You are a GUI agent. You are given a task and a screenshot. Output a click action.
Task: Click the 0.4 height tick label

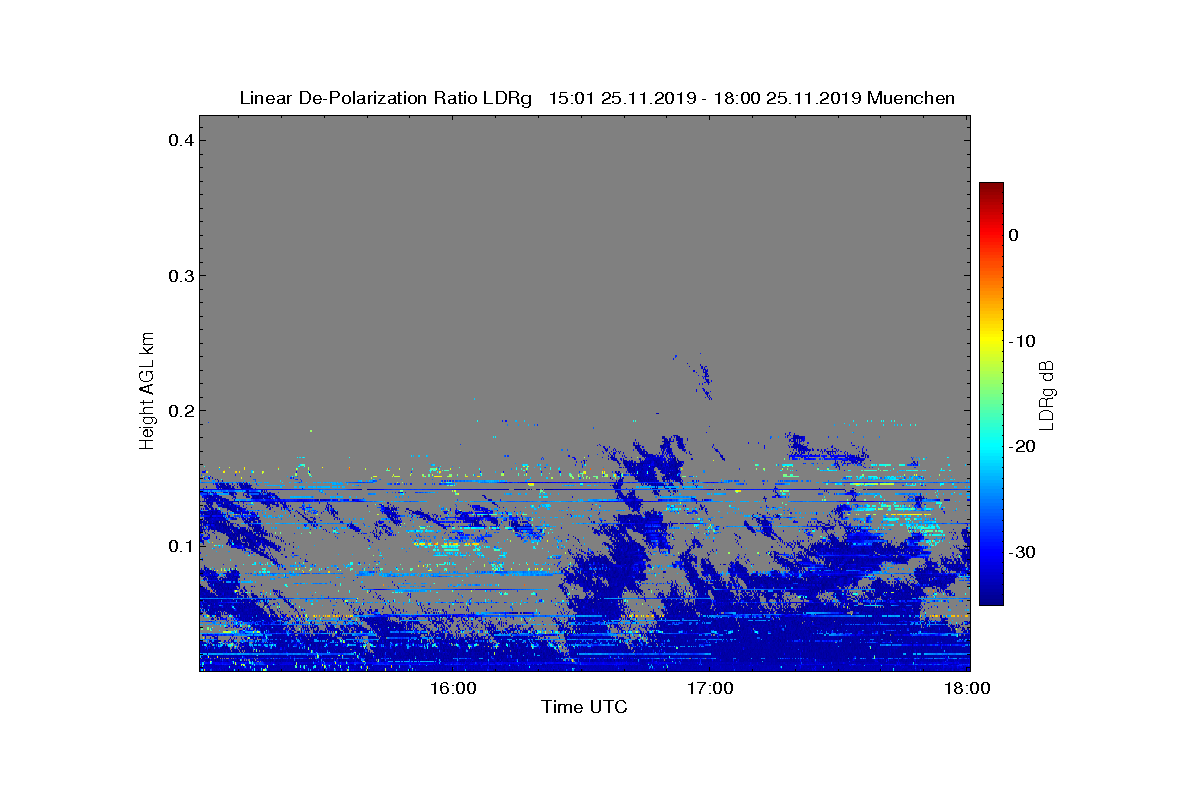180,140
